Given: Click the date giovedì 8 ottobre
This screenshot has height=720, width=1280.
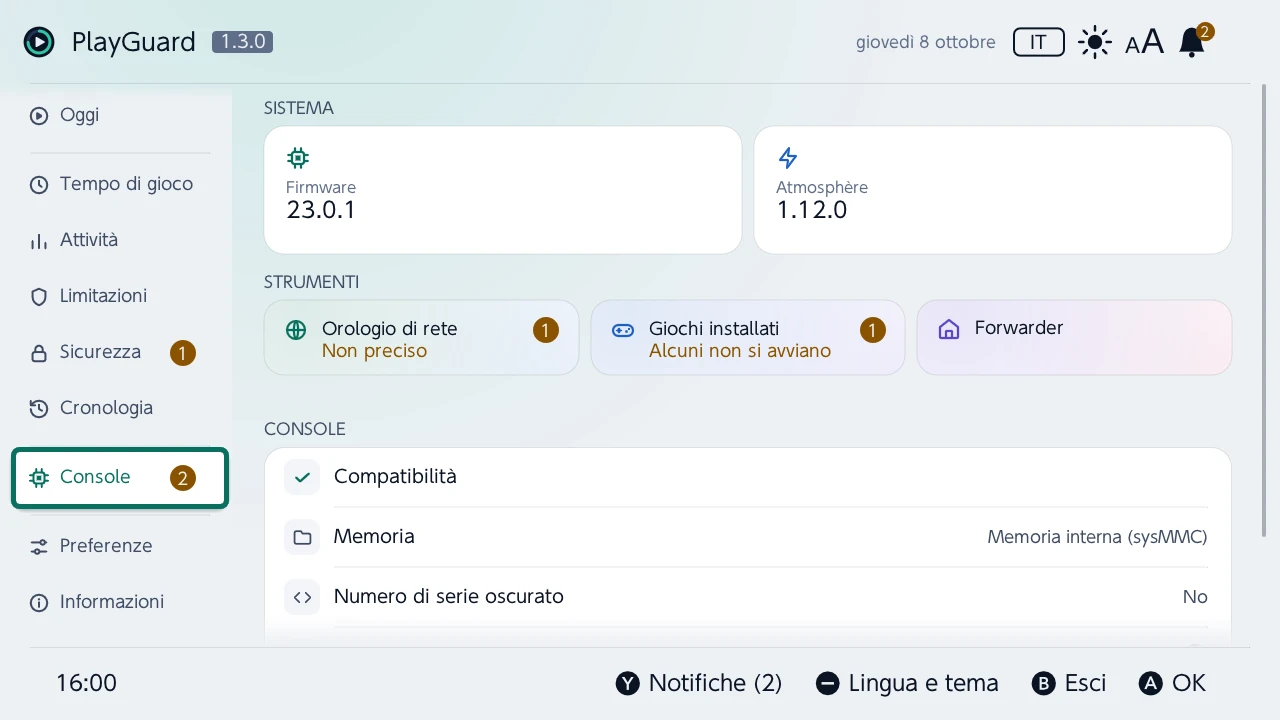Looking at the screenshot, I should [926, 42].
